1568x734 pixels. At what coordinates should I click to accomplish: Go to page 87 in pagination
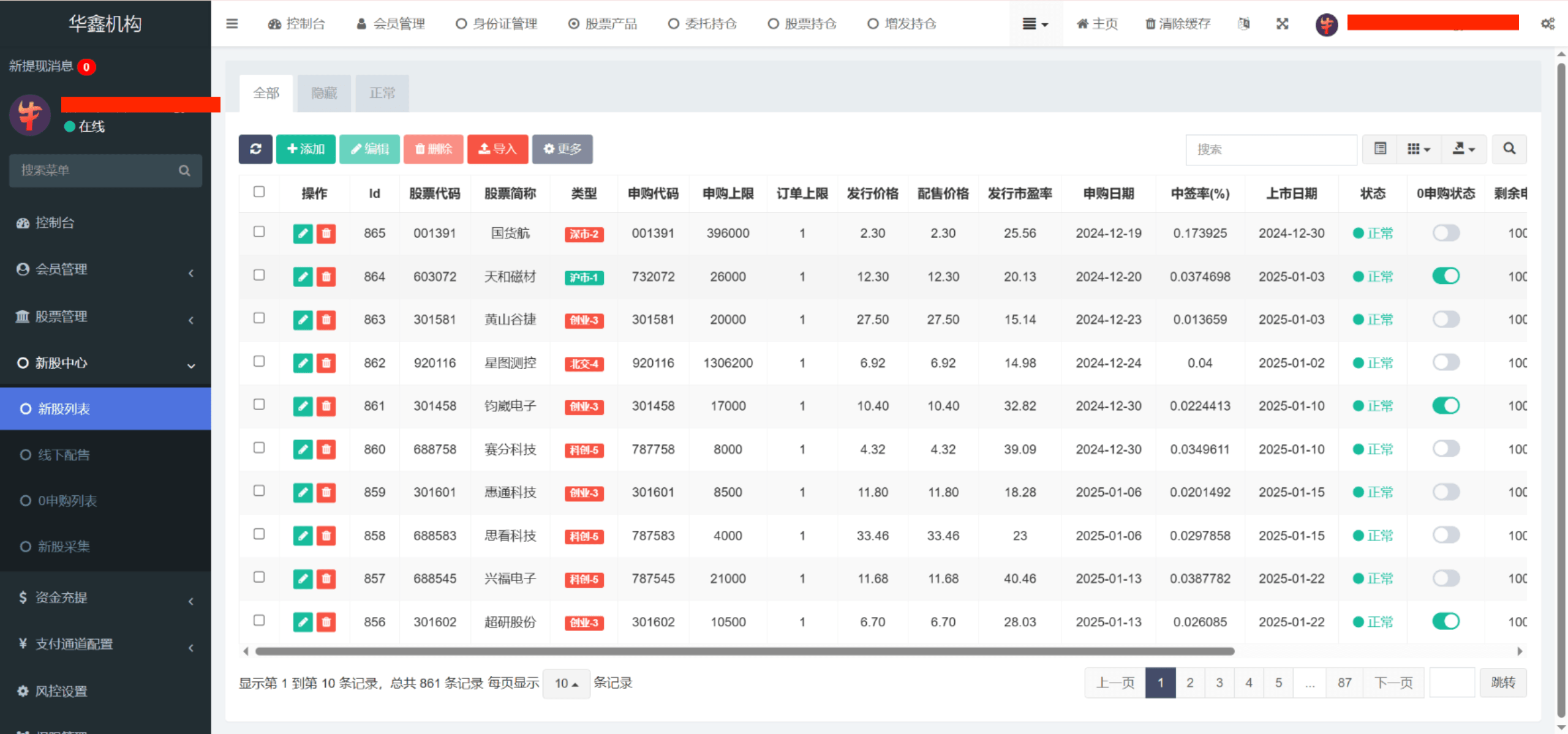(x=1344, y=683)
